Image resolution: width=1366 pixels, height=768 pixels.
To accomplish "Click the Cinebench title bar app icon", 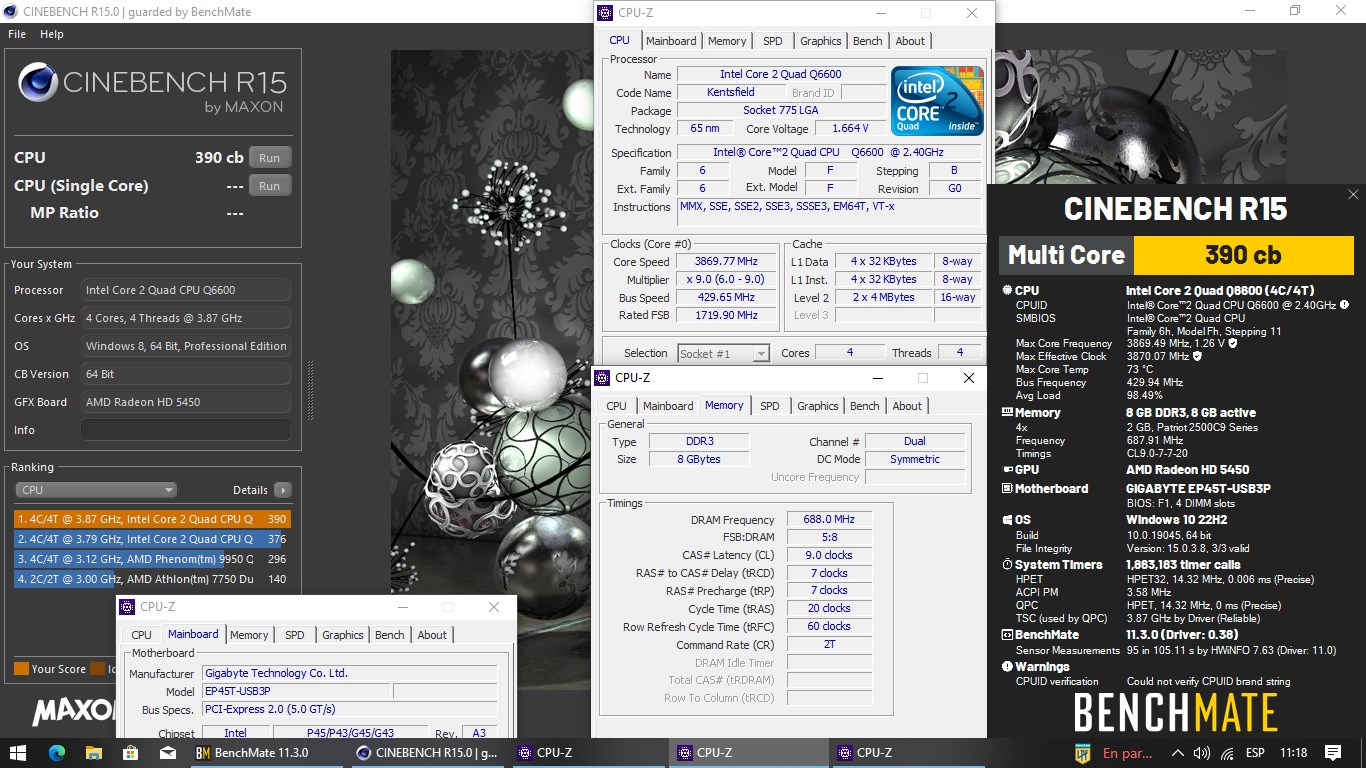I will click(x=11, y=12).
